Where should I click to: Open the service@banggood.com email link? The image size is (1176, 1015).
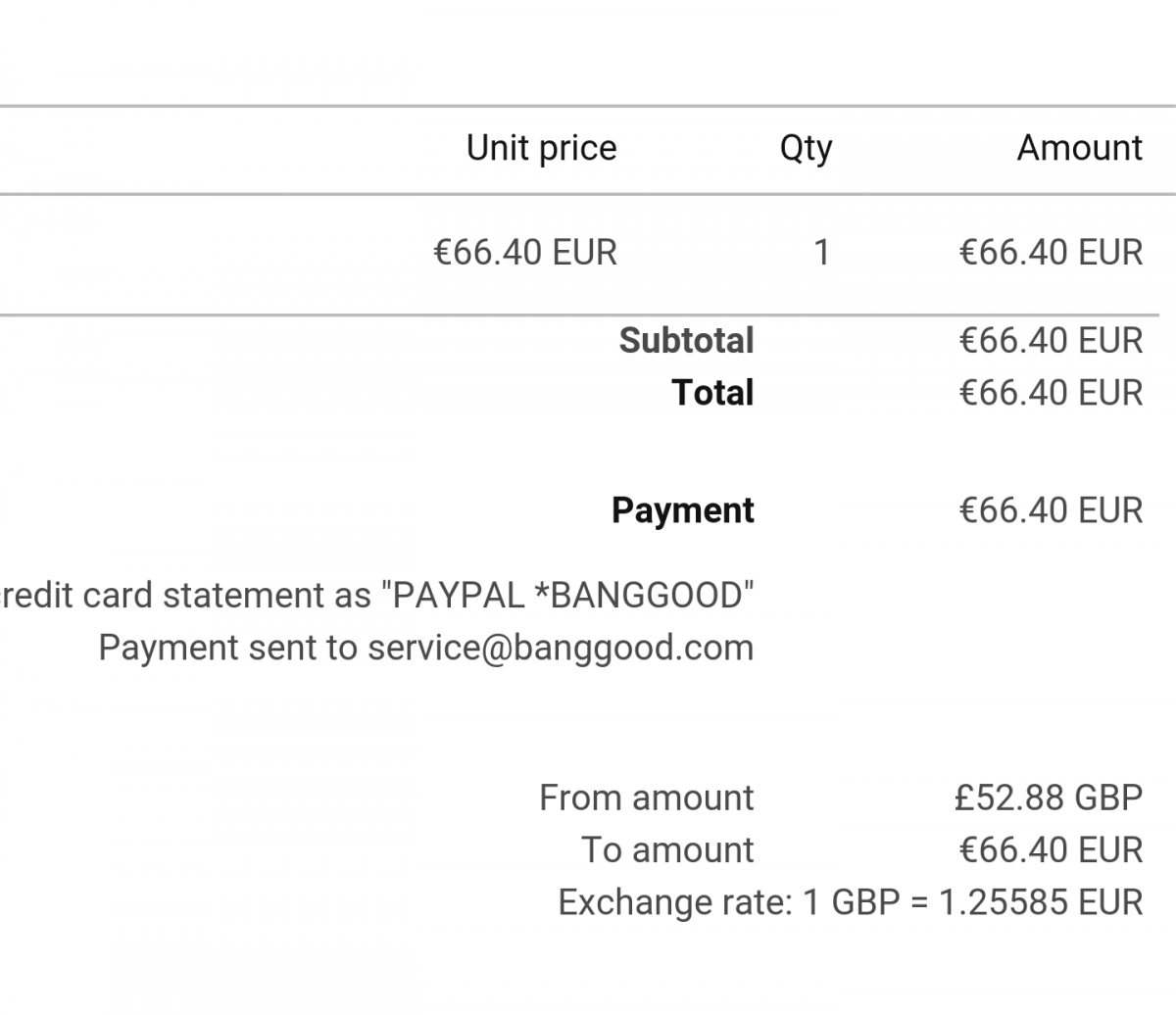pyautogui.click(x=561, y=649)
